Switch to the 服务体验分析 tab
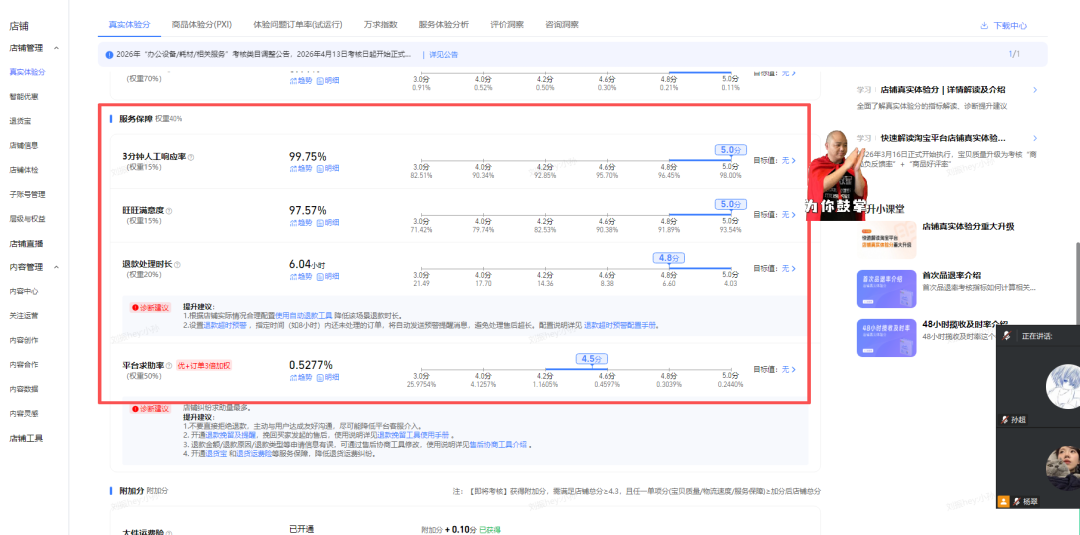Image resolution: width=1080 pixels, height=535 pixels. [444, 25]
